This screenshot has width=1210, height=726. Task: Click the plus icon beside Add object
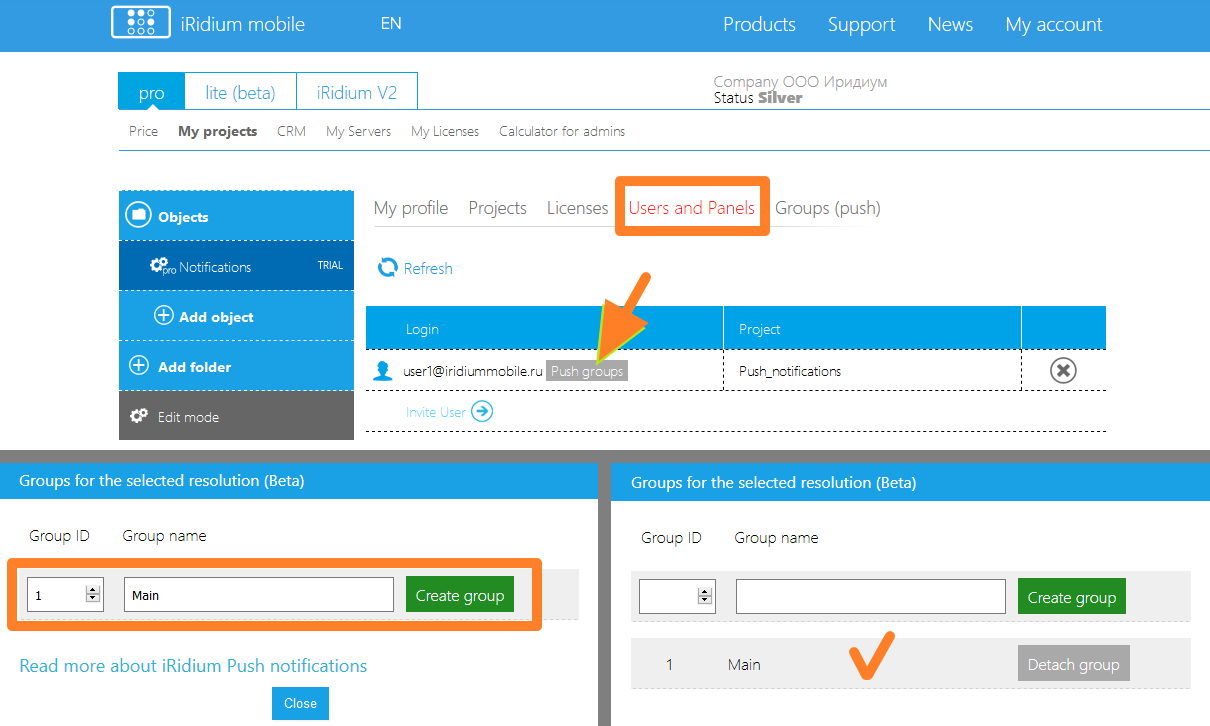163,316
